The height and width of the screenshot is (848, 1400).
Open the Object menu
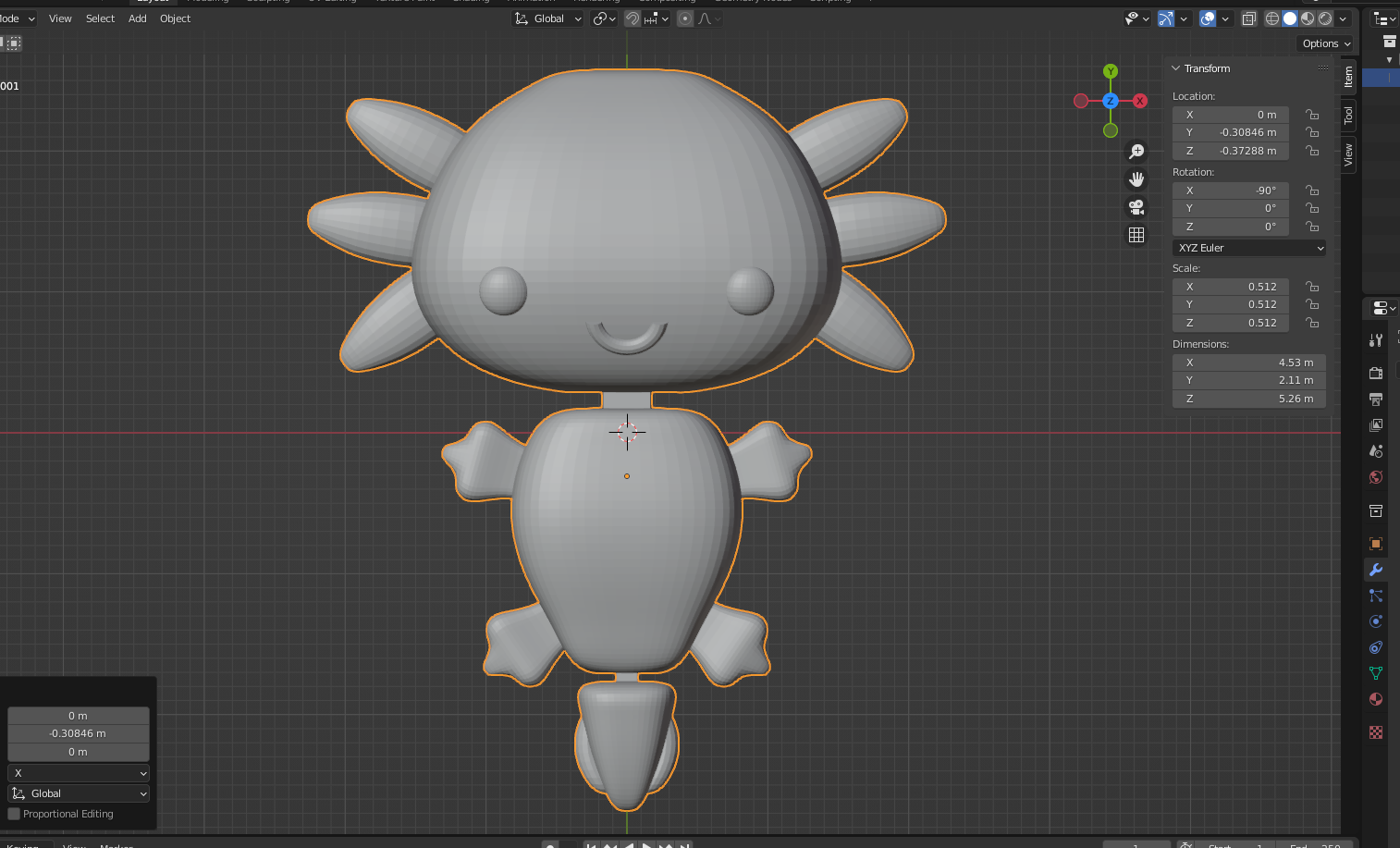(175, 18)
